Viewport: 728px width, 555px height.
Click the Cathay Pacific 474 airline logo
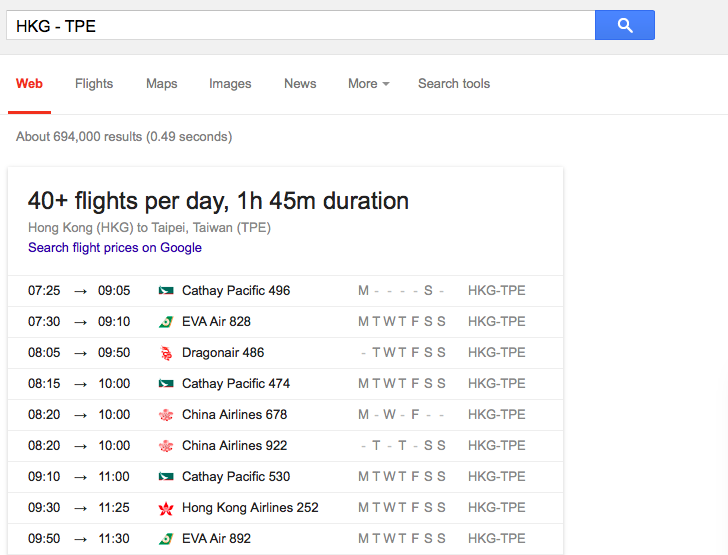[166, 384]
